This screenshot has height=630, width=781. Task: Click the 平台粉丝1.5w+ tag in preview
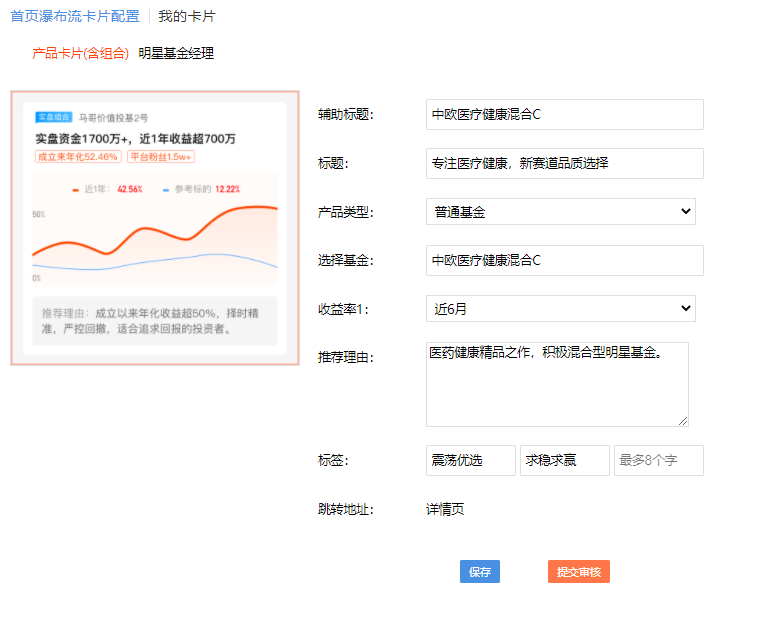161,157
